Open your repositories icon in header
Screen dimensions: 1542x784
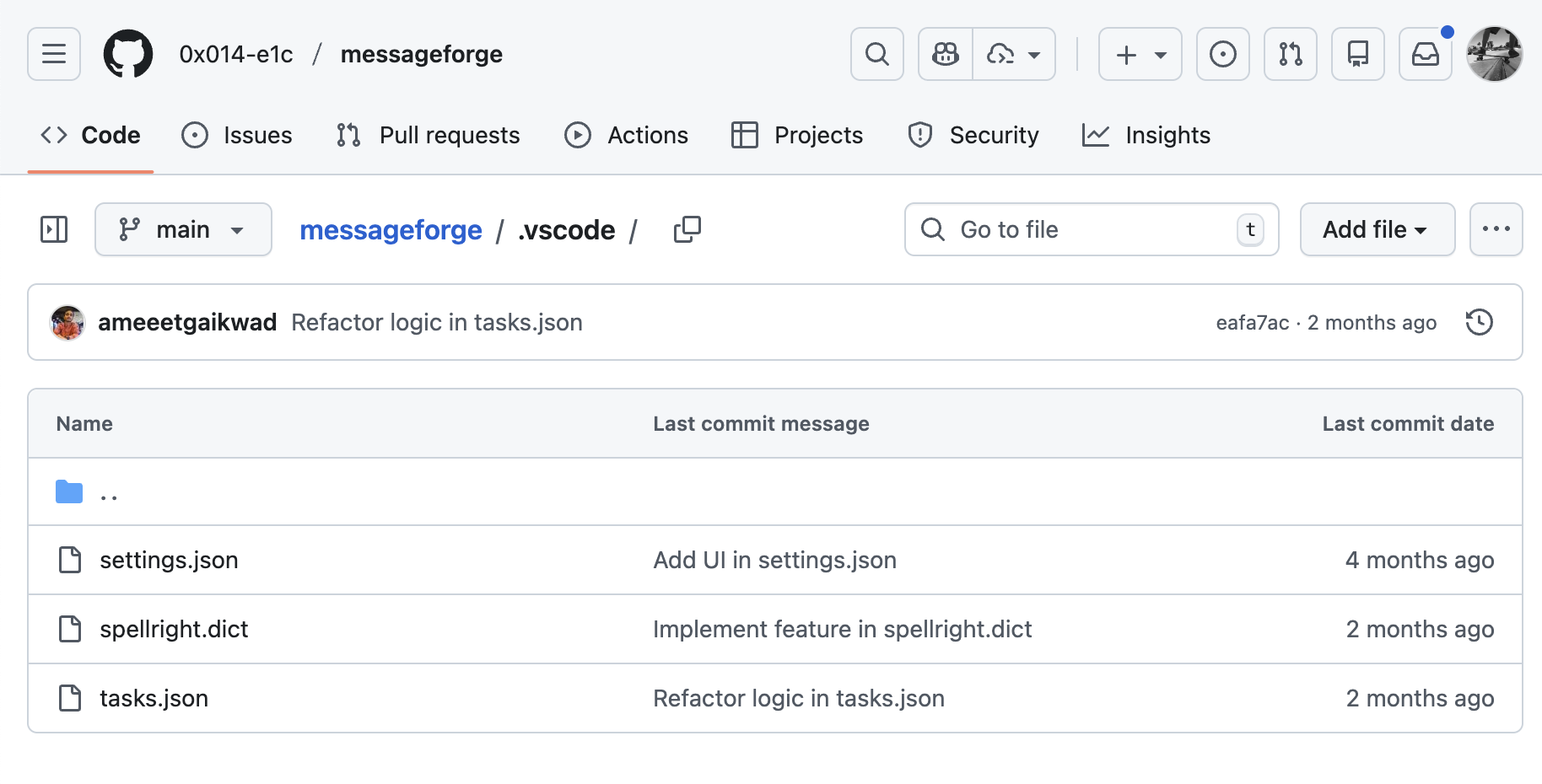pyautogui.click(x=1358, y=54)
